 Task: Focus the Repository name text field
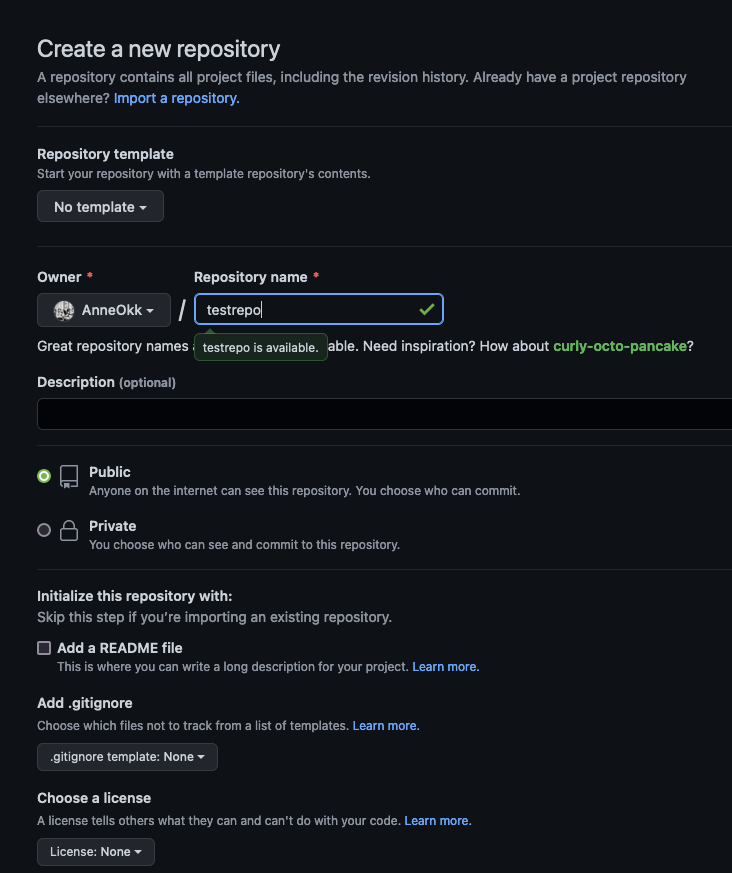(x=310, y=310)
